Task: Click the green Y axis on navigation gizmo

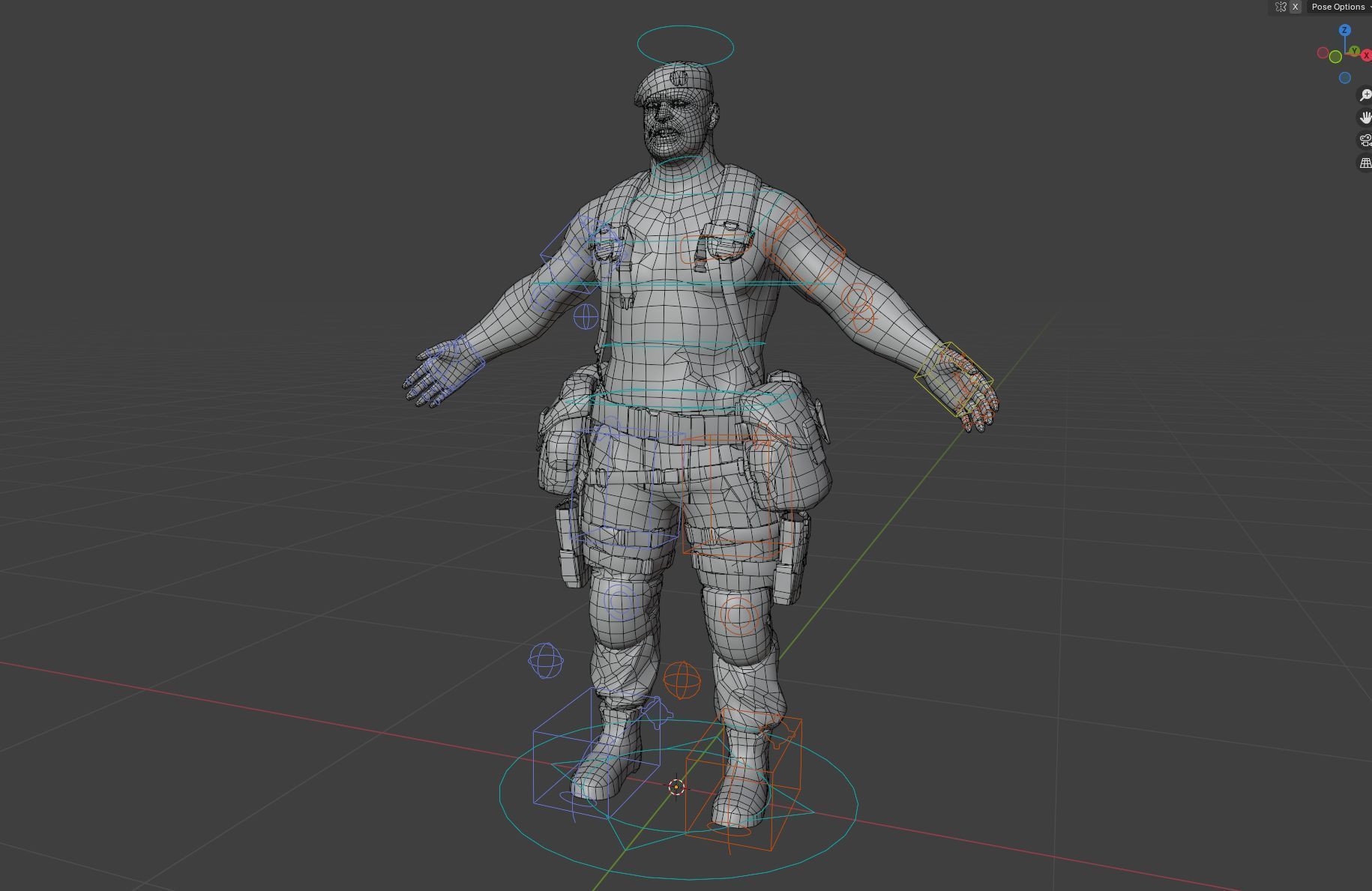Action: [1355, 51]
